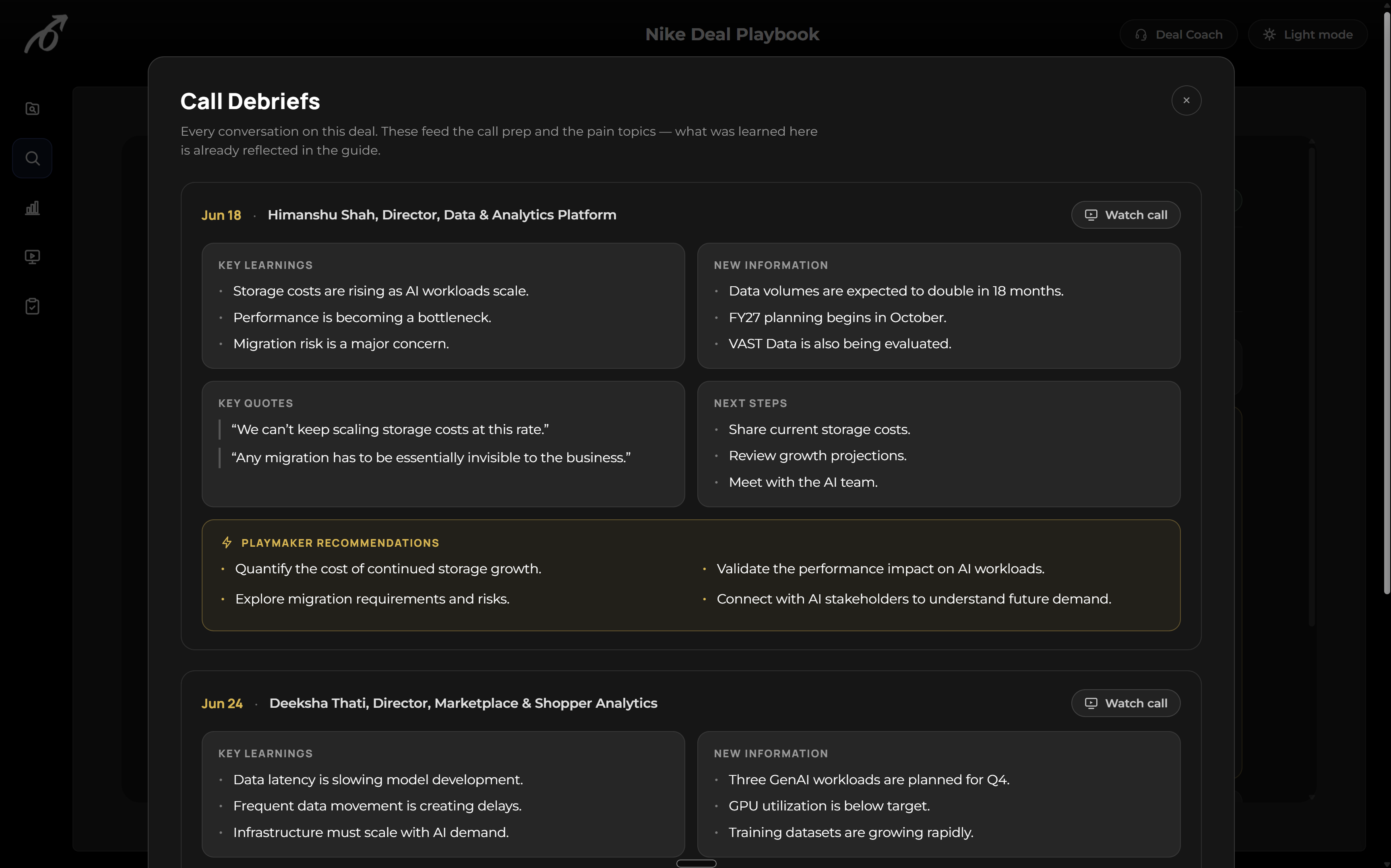This screenshot has width=1391, height=868.
Task: Select Himanshu Shah, Director, Data & Analytics Platform
Action: point(442,215)
